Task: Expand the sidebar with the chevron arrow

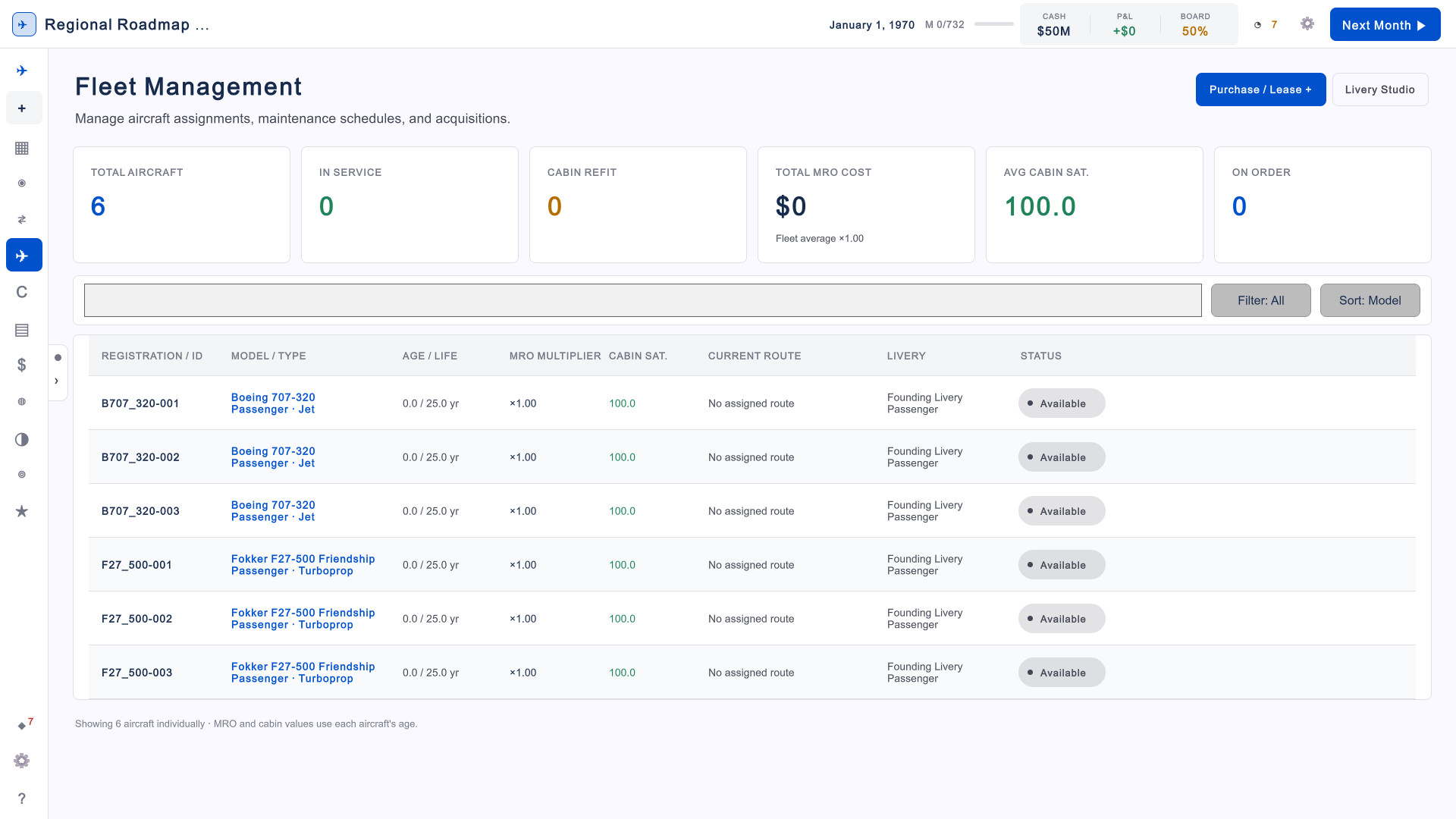Action: [56, 381]
